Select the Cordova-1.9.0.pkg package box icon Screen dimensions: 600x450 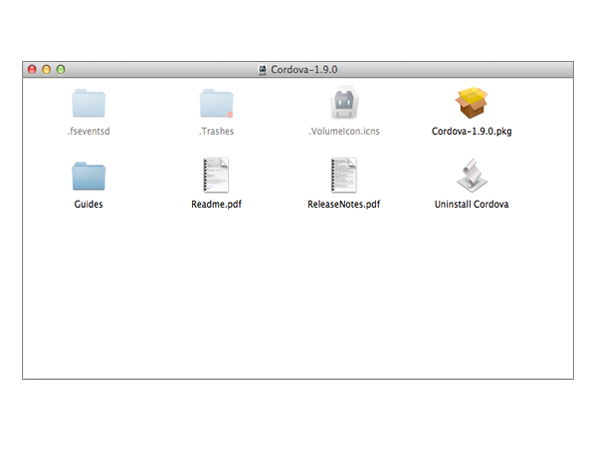(x=472, y=104)
